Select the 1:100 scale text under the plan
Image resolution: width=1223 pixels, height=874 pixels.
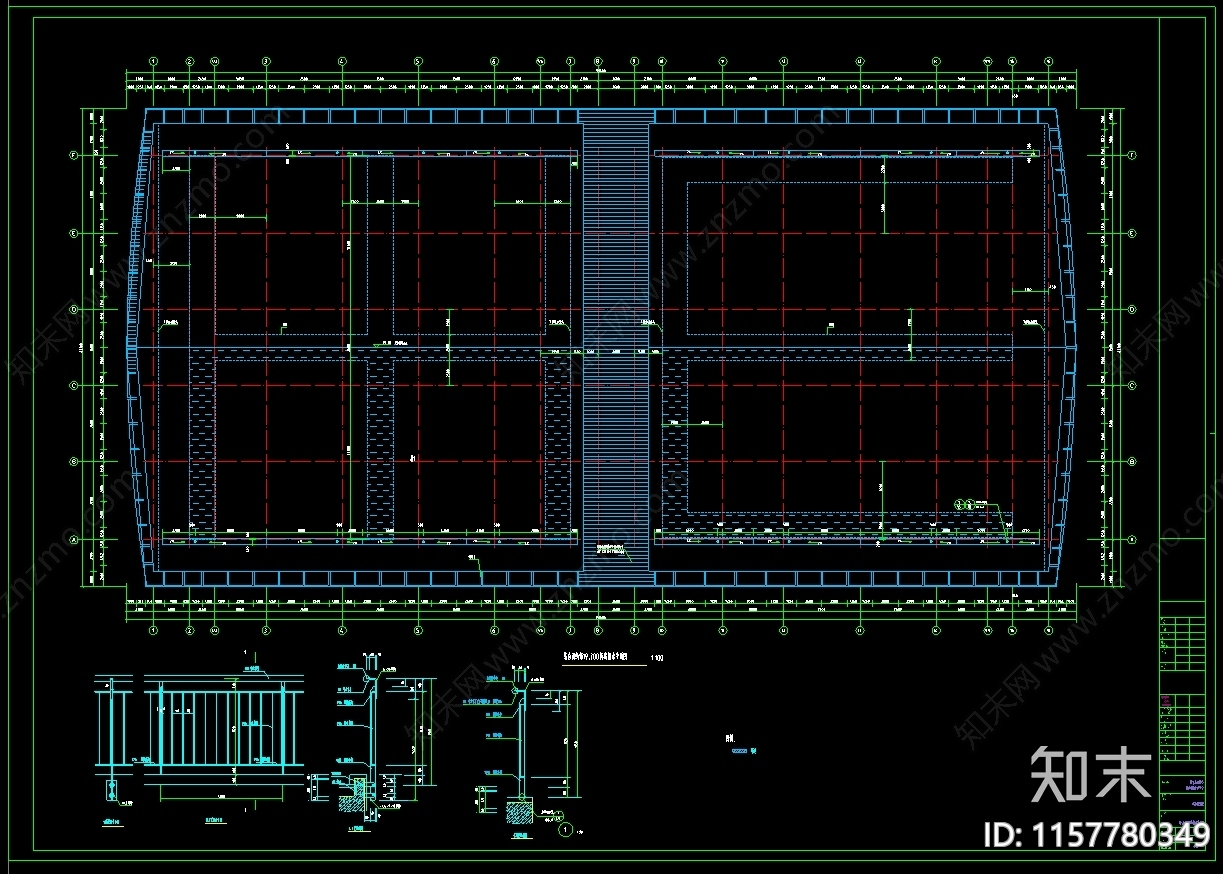click(x=657, y=658)
